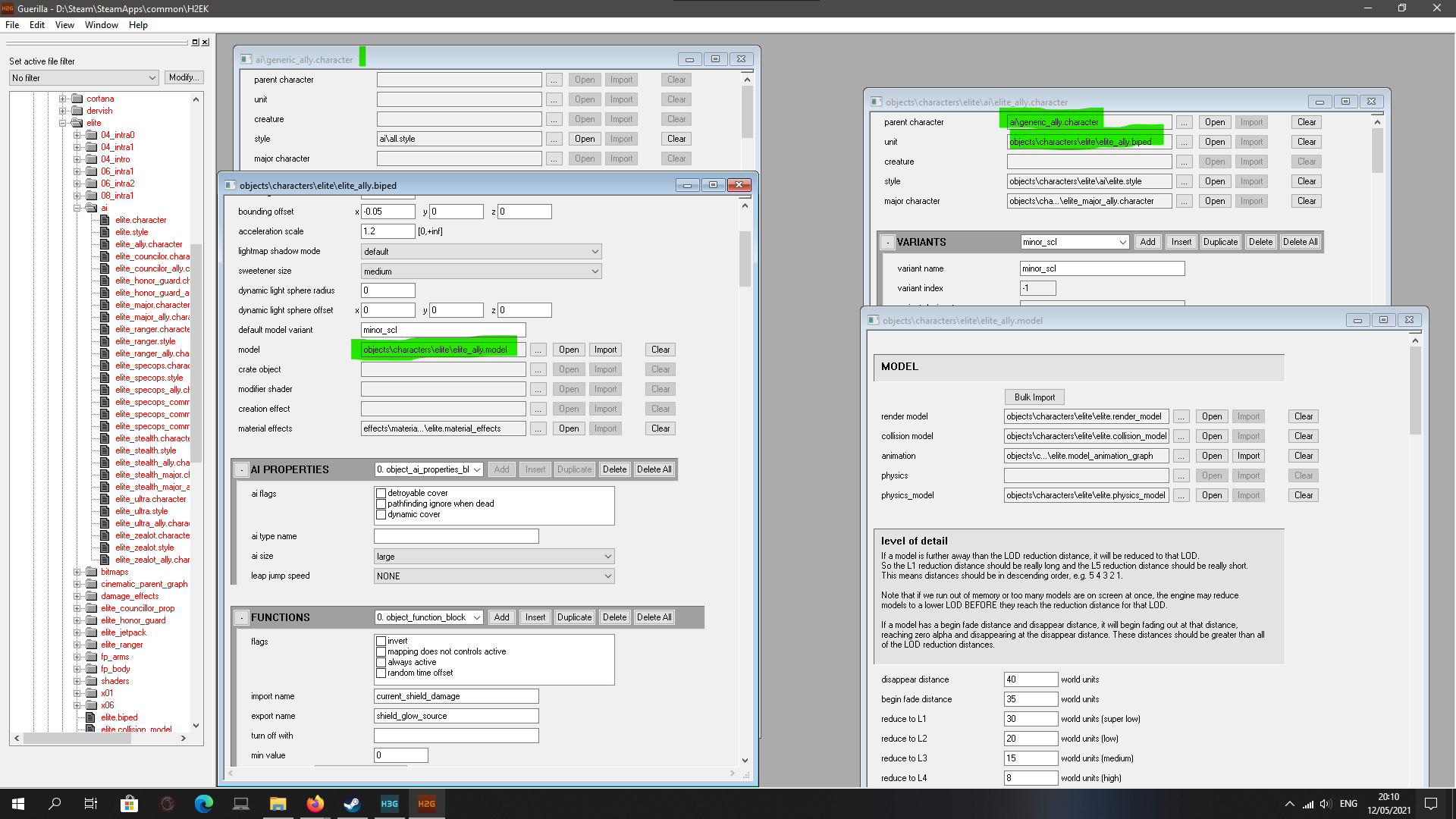Open the H3G taskbar application
Viewport: 1456px width, 819px height.
point(389,804)
